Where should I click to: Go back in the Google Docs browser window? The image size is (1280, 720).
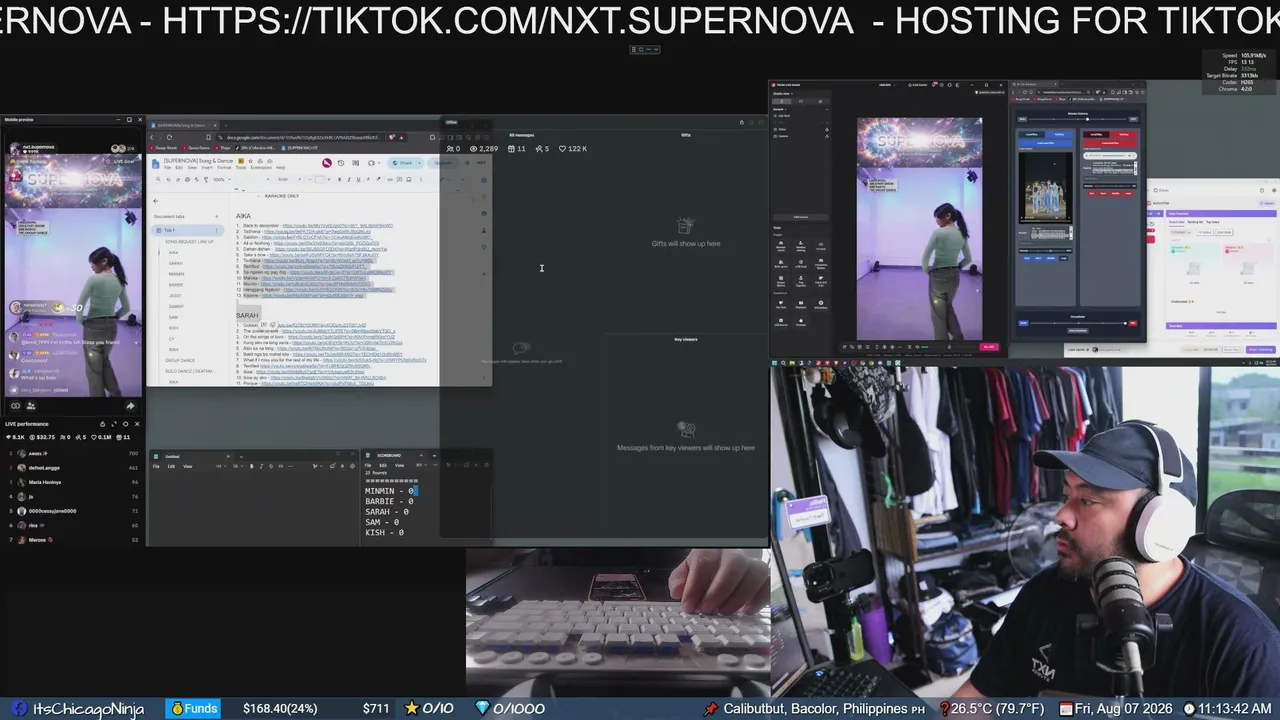(x=153, y=137)
